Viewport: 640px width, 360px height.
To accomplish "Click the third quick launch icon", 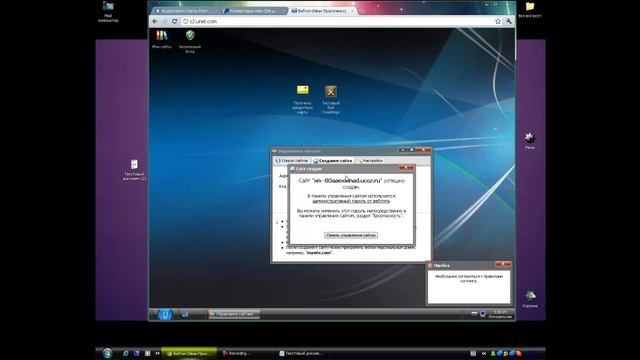I will tap(147, 353).
